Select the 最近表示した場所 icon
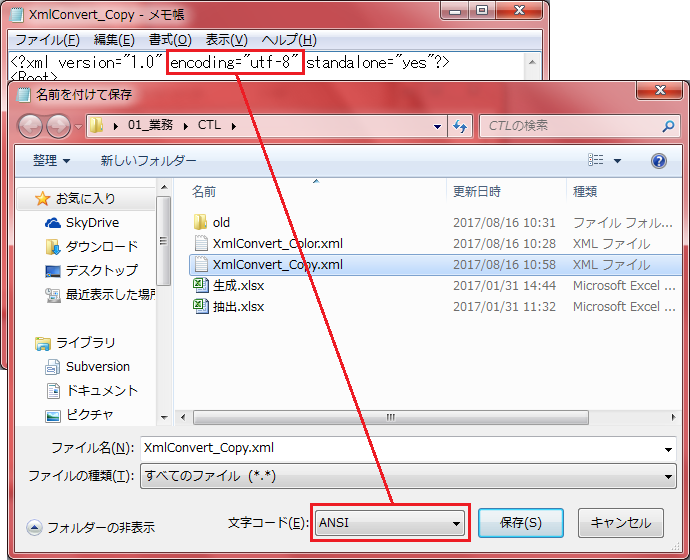Viewport: 690px width, 560px height. click(x=53, y=295)
